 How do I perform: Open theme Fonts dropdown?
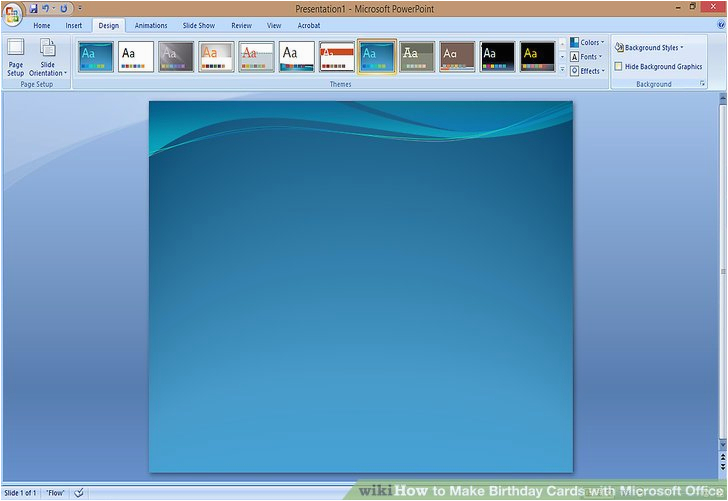[x=586, y=57]
